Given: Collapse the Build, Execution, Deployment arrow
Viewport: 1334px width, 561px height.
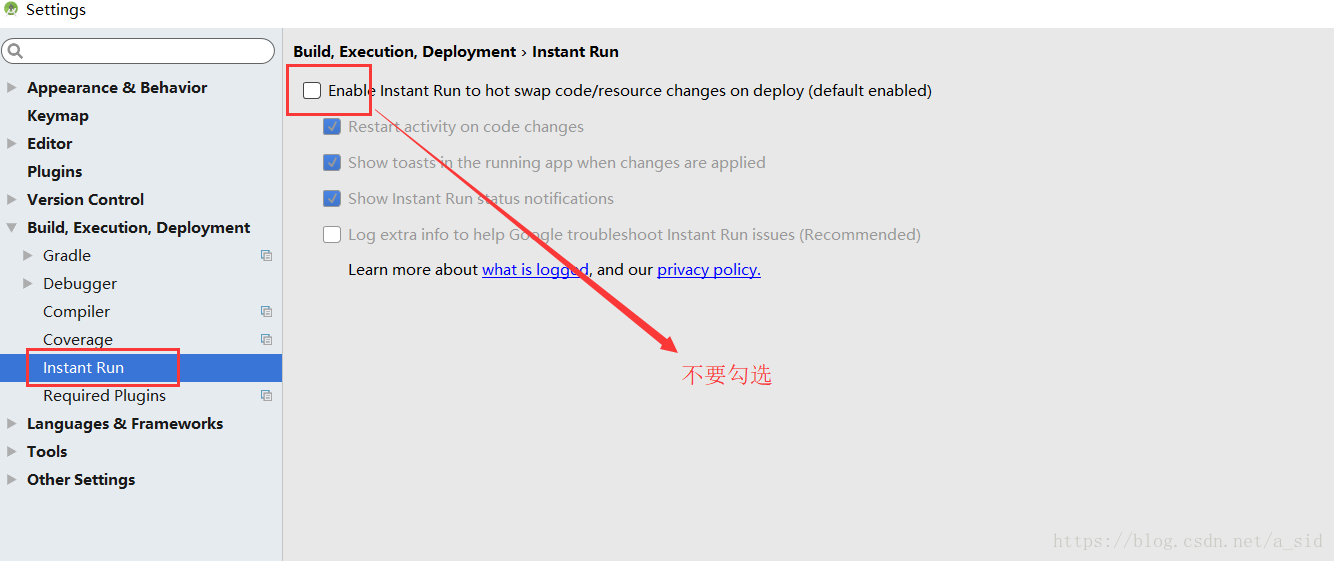Looking at the screenshot, I should [x=12, y=228].
